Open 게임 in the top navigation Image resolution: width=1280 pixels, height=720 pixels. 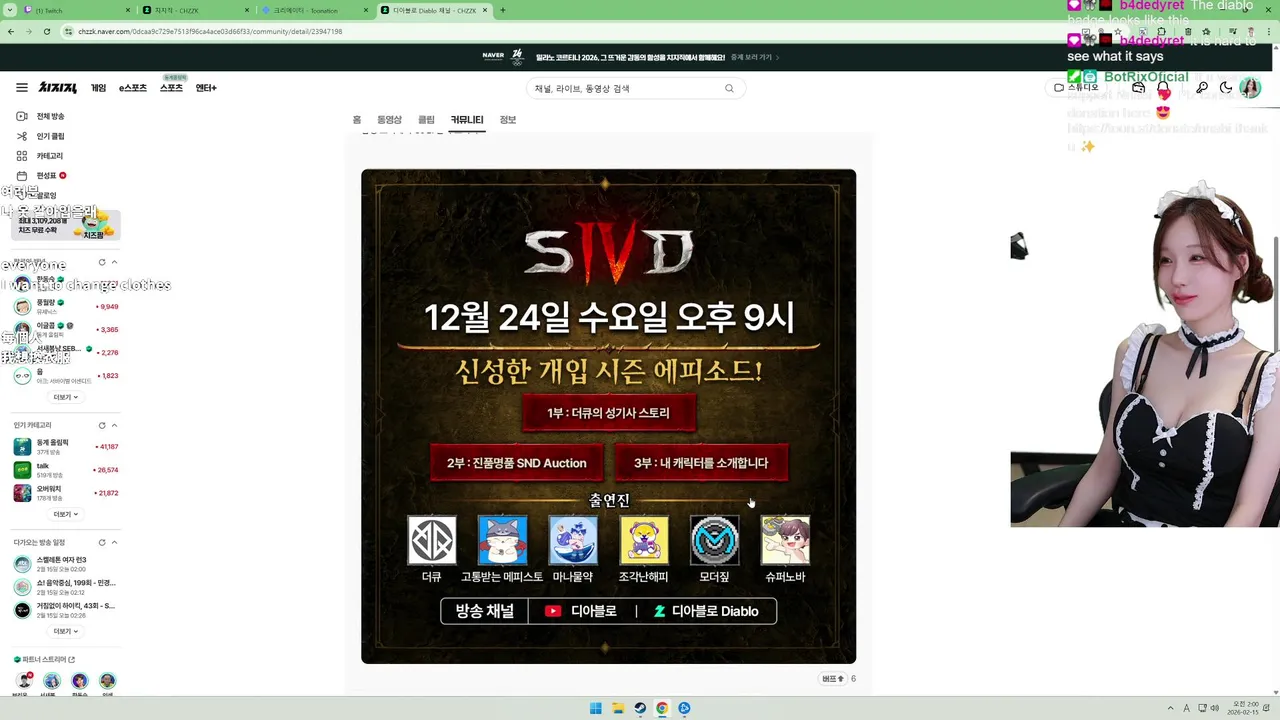coord(98,88)
